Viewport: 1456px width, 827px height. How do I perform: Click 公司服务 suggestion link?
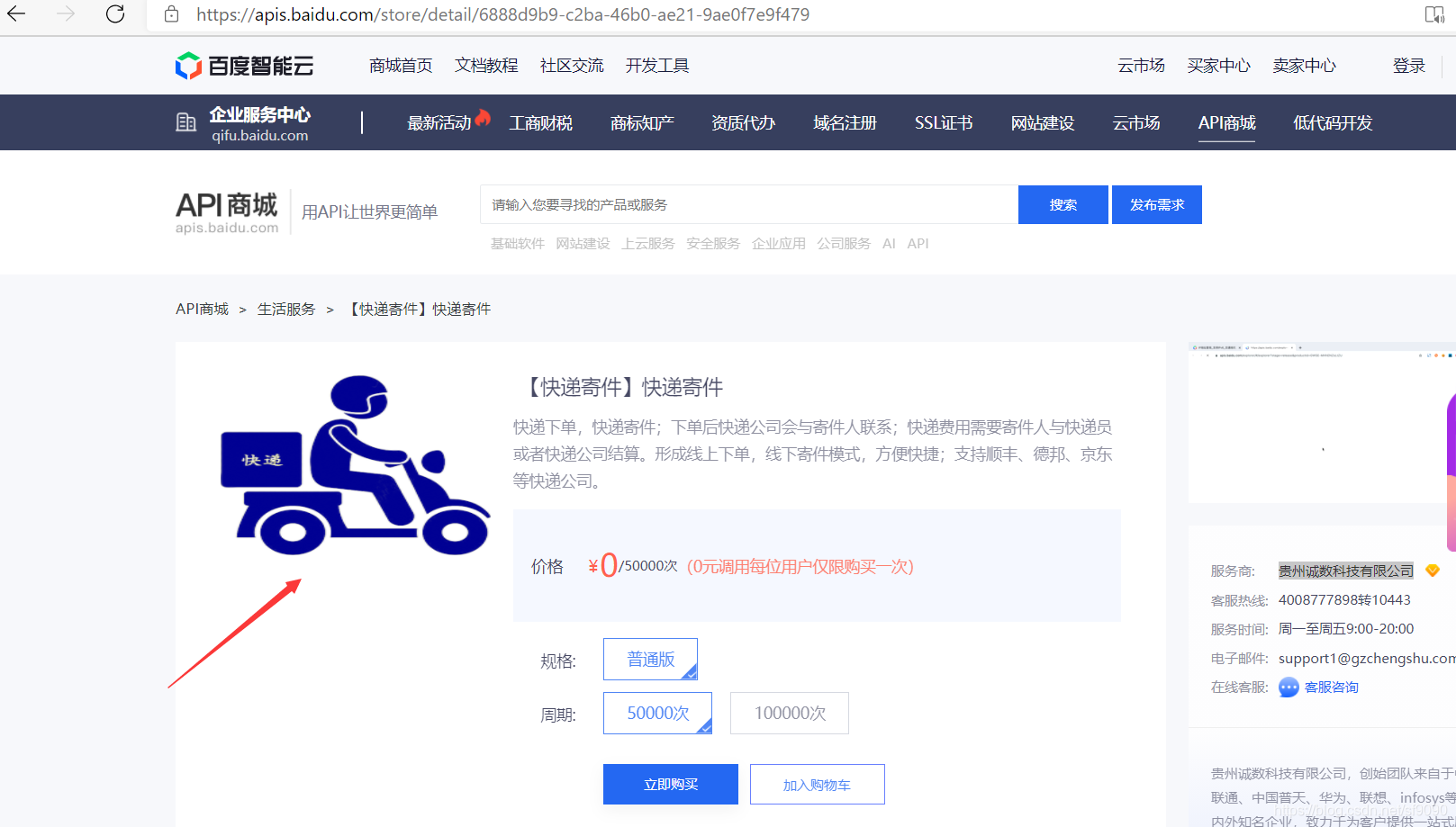click(x=844, y=244)
